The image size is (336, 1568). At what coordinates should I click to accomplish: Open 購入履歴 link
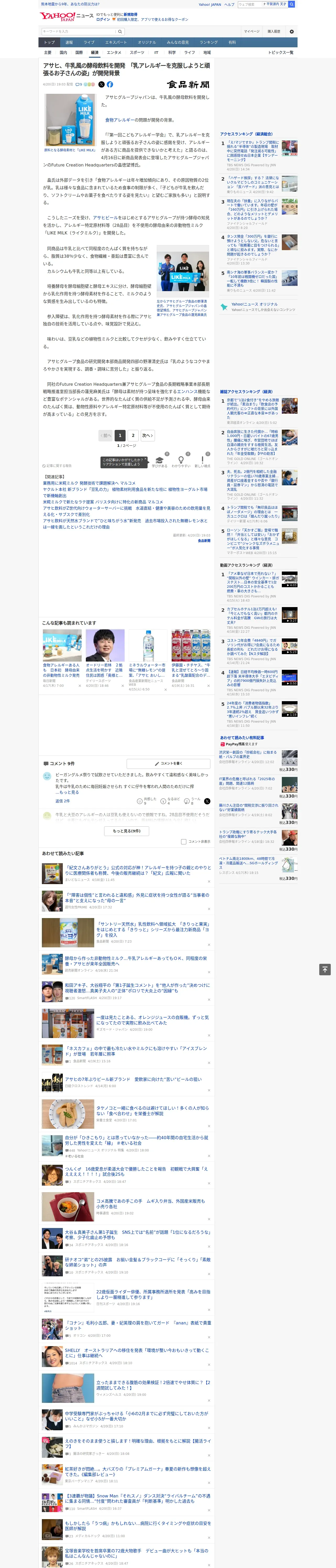[274, 32]
